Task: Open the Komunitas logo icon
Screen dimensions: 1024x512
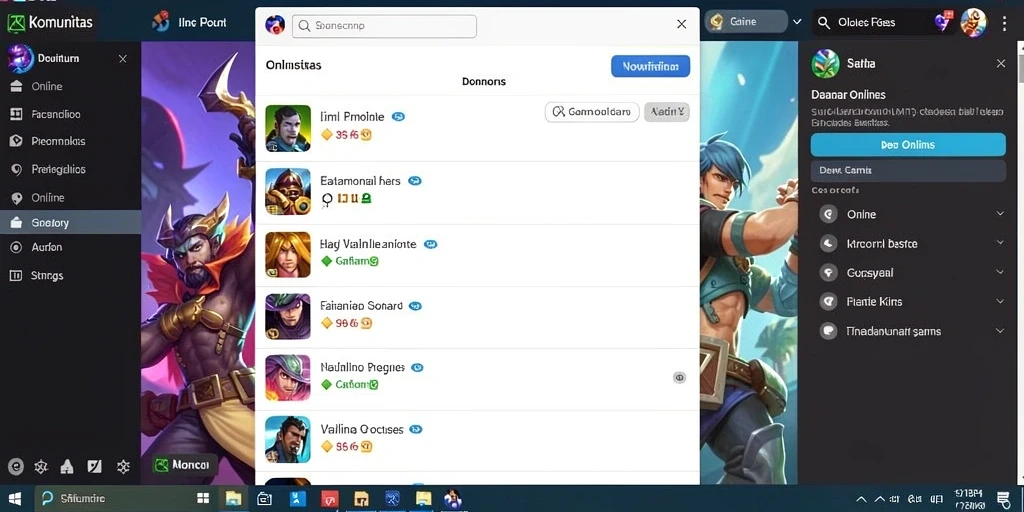Action: (x=15, y=23)
